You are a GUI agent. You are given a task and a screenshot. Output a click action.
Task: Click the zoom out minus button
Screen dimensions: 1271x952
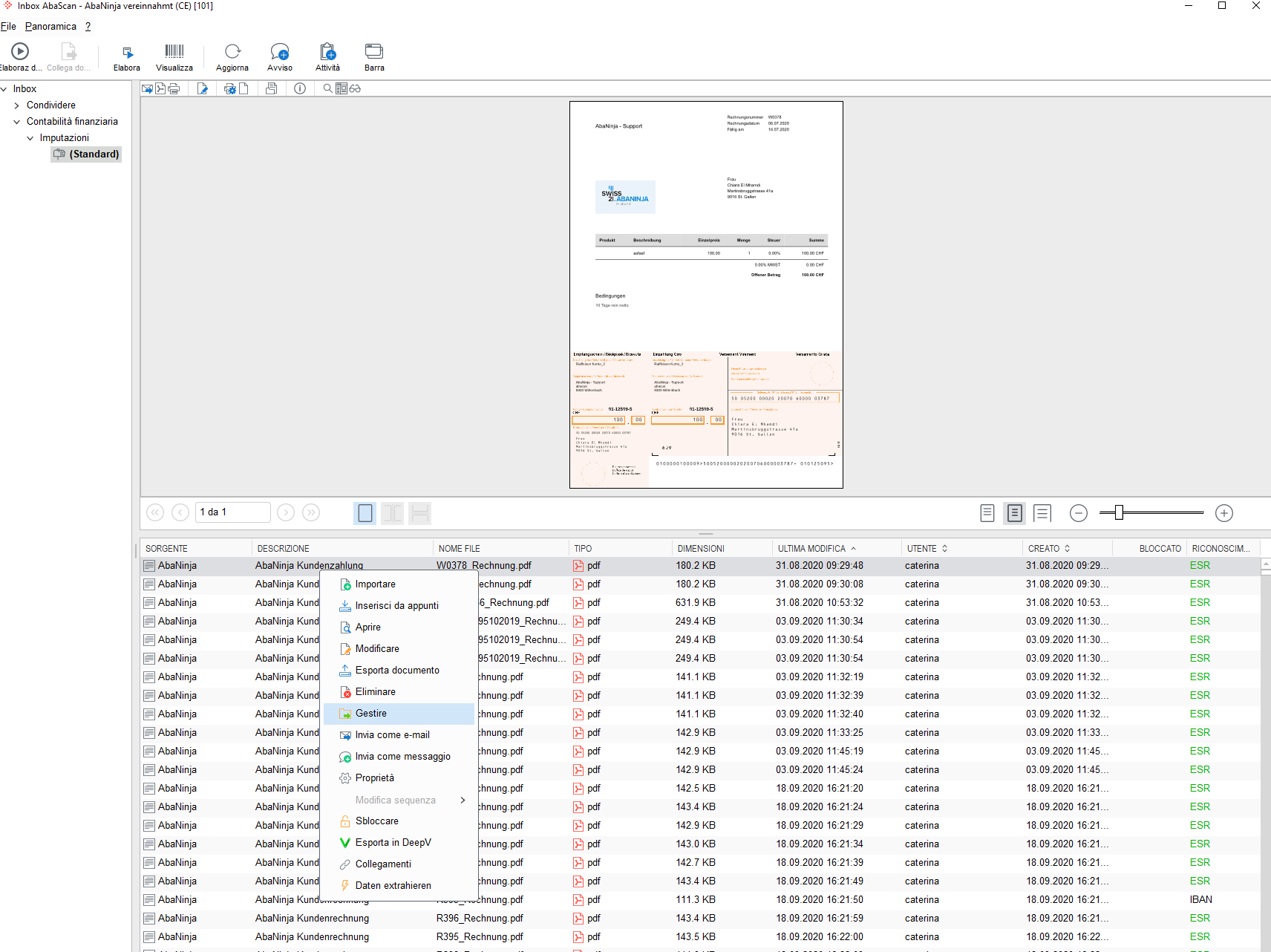pyautogui.click(x=1079, y=513)
